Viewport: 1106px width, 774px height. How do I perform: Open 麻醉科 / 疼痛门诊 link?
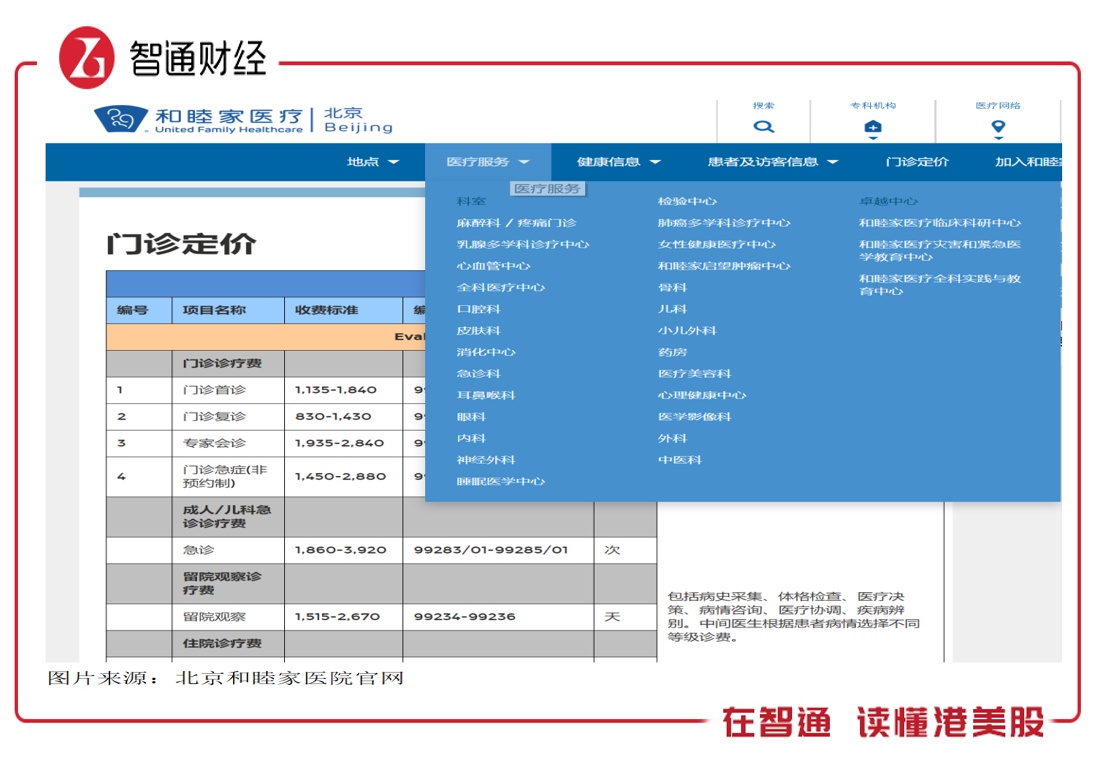pos(516,223)
